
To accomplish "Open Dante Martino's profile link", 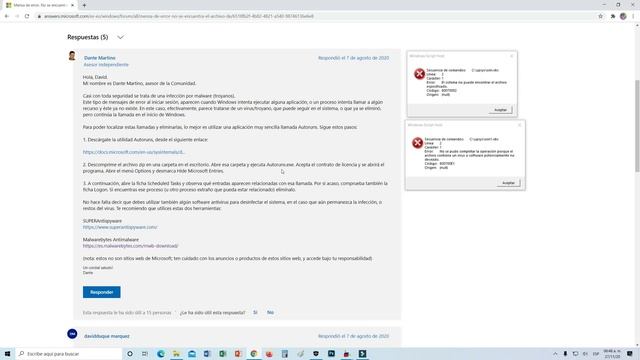I will coord(100,58).
